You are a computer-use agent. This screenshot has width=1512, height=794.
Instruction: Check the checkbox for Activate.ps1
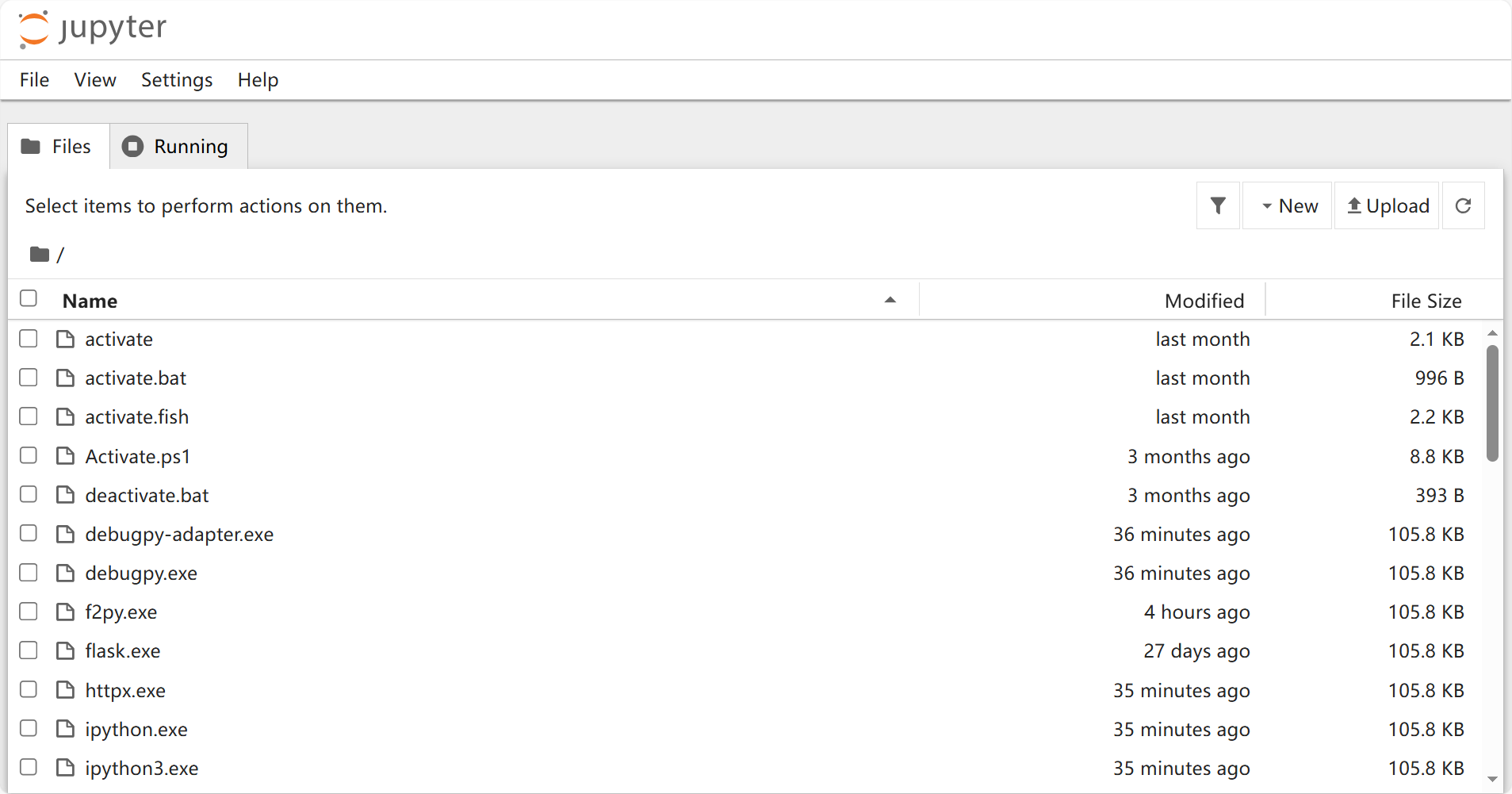point(29,455)
